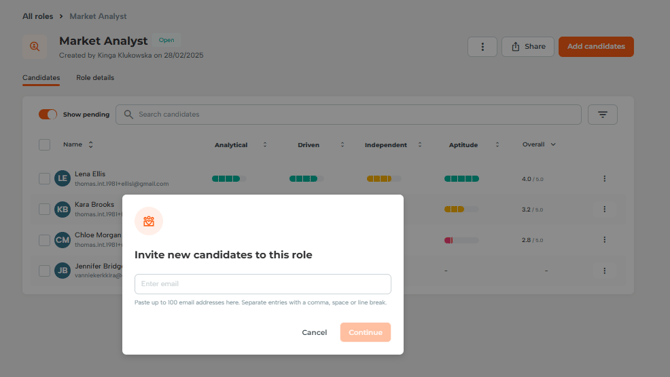The width and height of the screenshot is (670, 377).
Task: Focus the Enter email input field
Action: coord(263,284)
